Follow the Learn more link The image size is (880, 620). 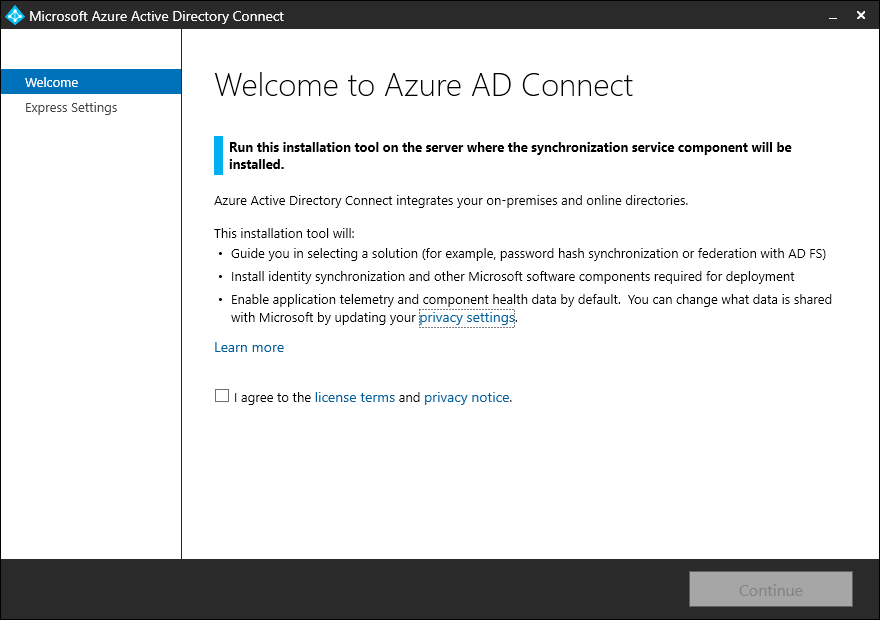click(249, 347)
